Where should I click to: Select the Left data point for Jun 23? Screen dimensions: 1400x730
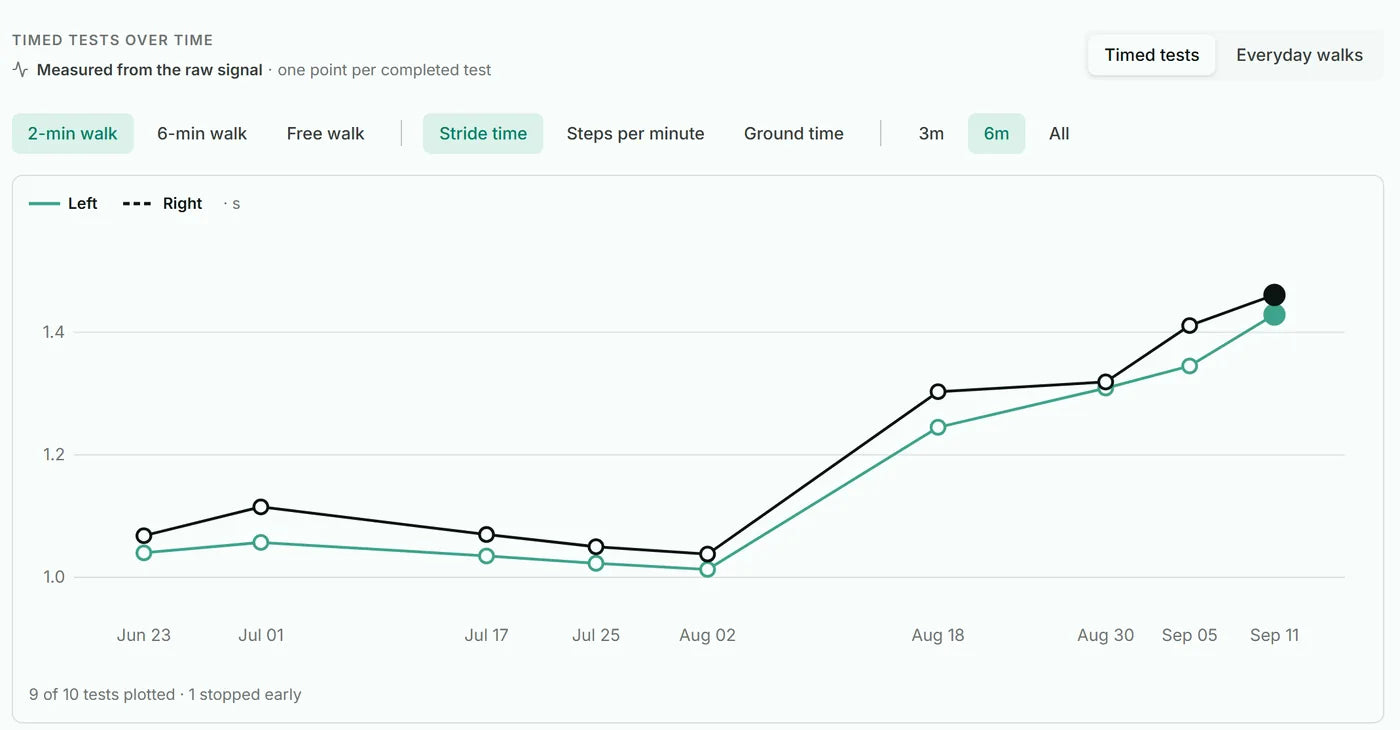(144, 553)
